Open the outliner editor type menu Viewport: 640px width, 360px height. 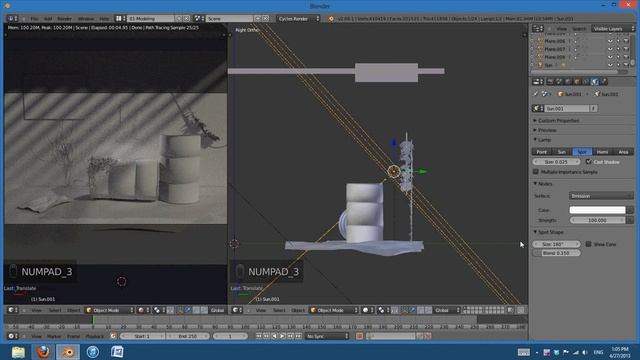point(537,29)
